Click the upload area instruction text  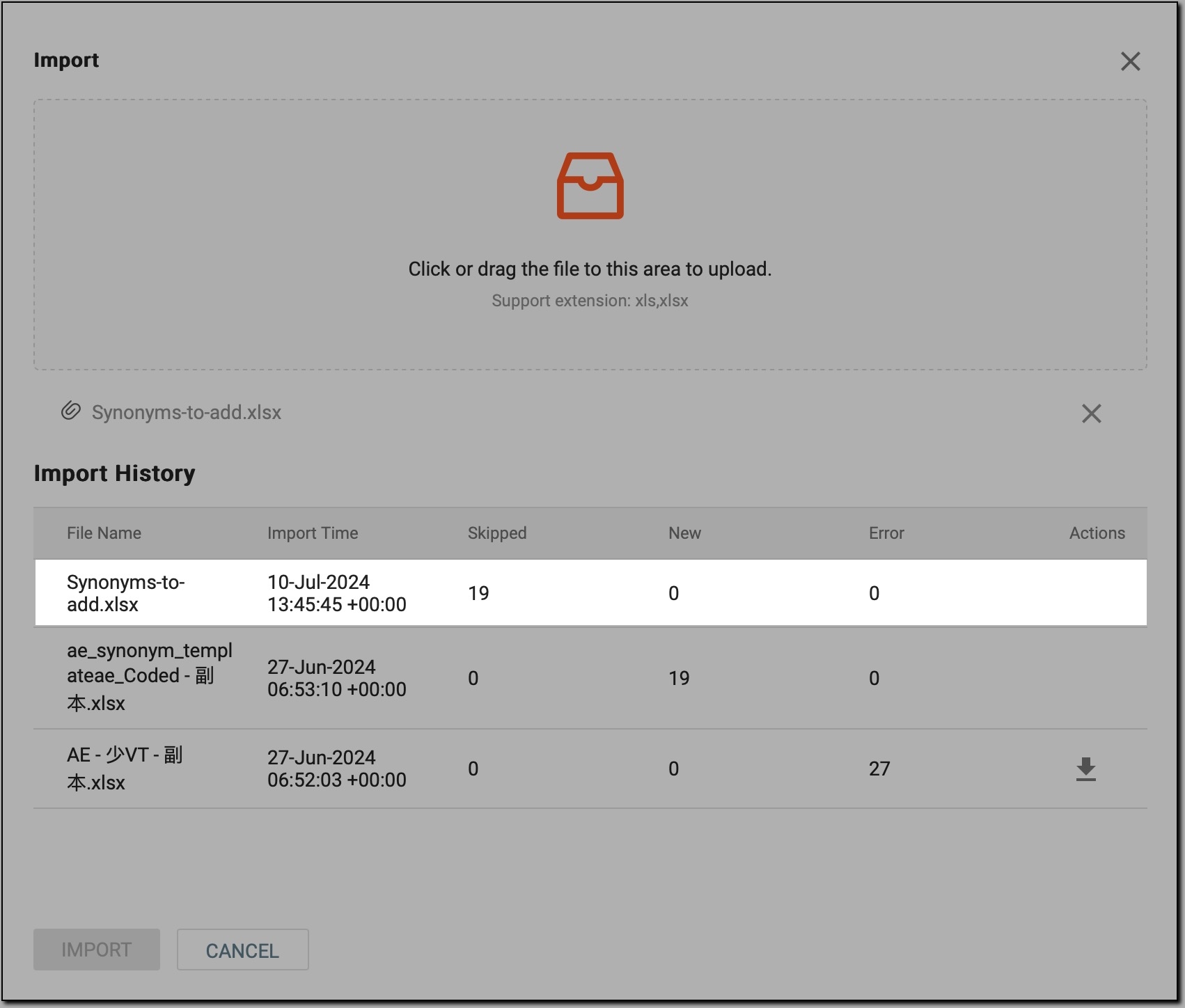[x=590, y=269]
